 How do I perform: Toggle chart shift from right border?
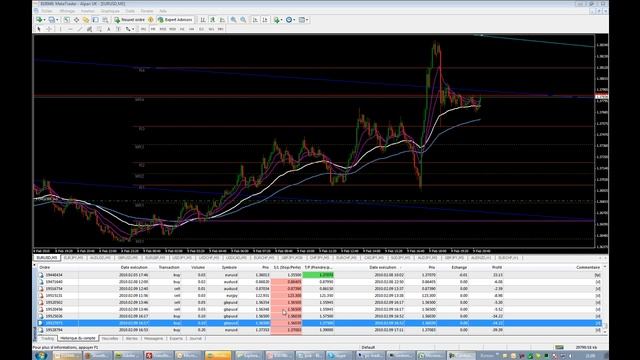265,20
